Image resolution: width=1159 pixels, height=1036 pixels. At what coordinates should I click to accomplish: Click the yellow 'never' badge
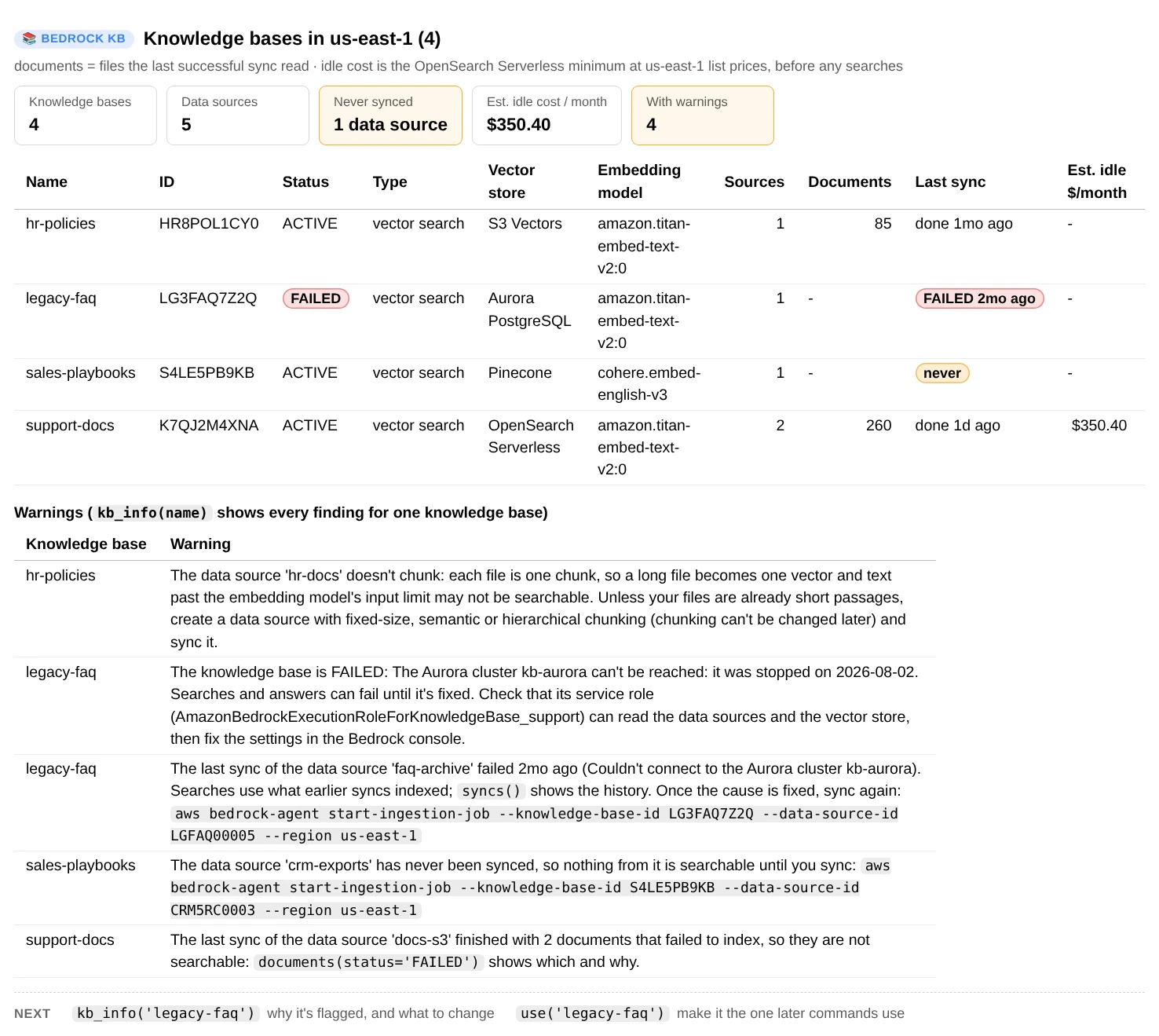[x=942, y=373]
